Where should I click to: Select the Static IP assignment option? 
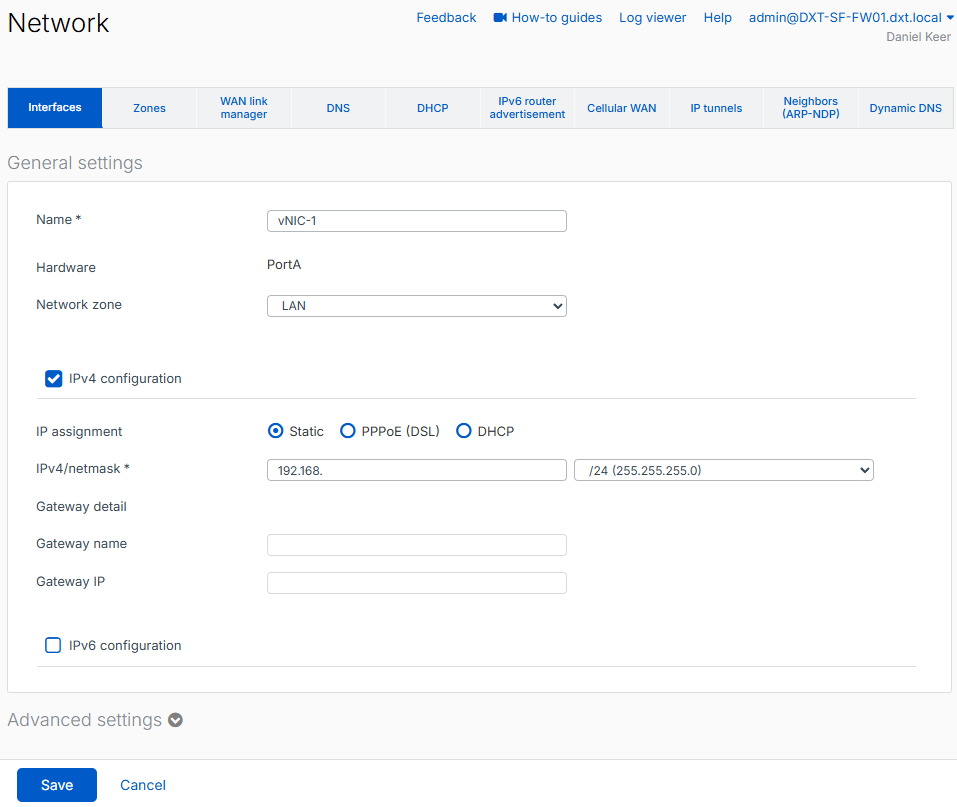point(276,432)
